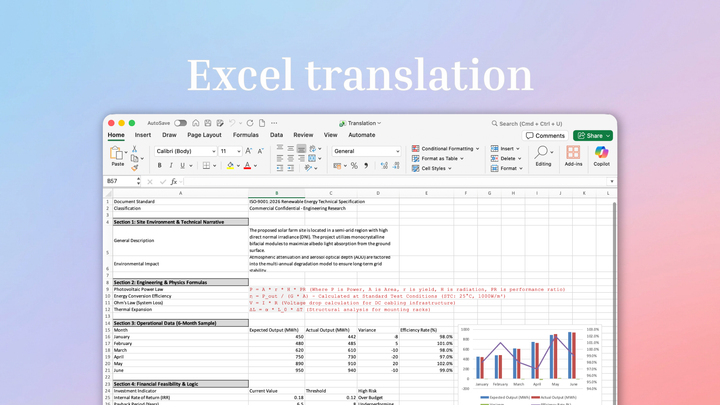Click the Decrease Decimal icon
This screenshot has width=720, height=405.
(x=396, y=166)
